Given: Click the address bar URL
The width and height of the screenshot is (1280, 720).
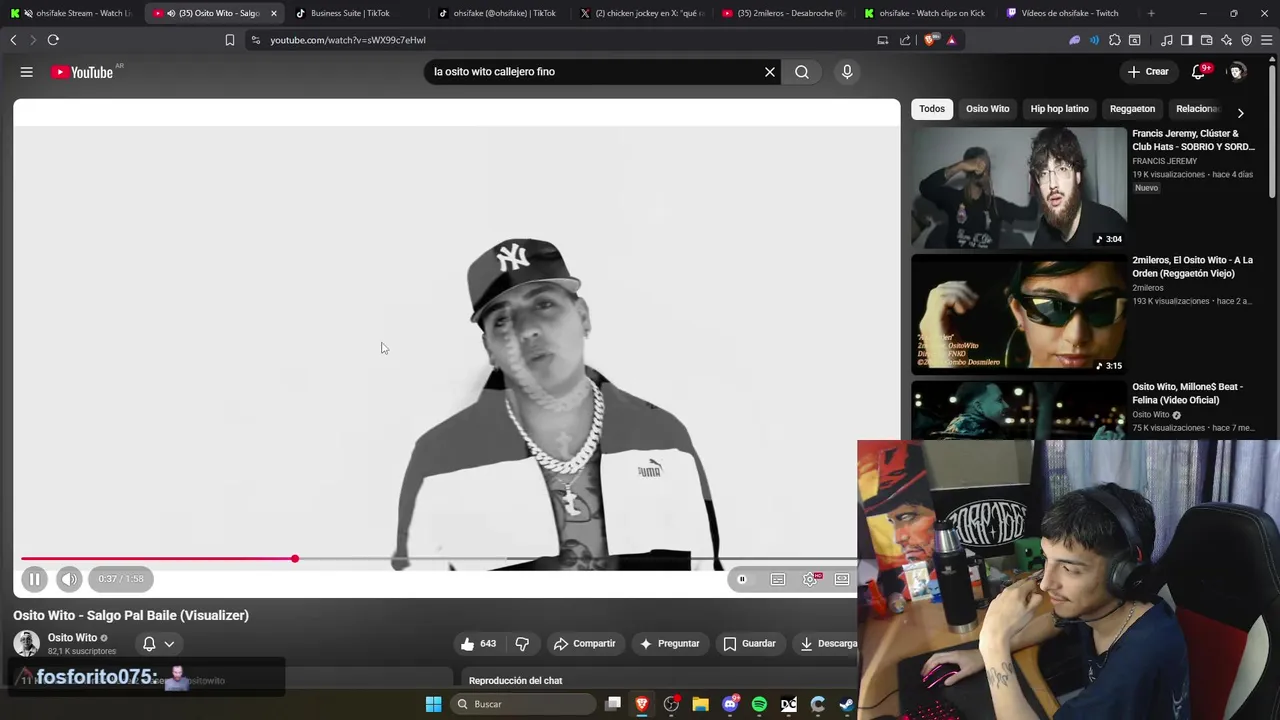Looking at the screenshot, I should pos(348,40).
